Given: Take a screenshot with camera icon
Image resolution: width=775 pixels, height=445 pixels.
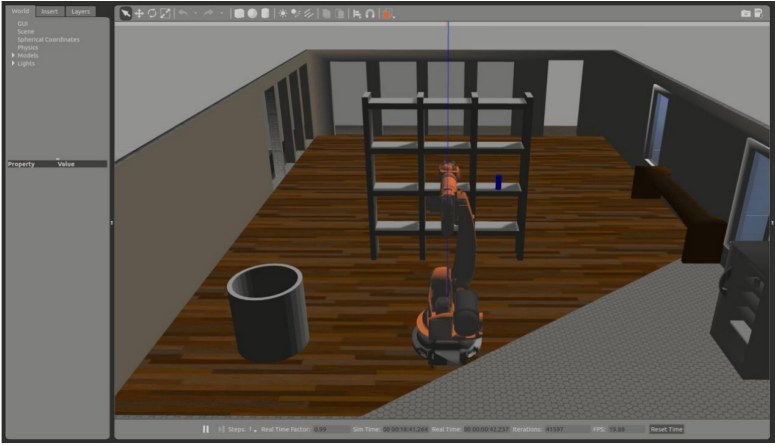Looking at the screenshot, I should [746, 13].
